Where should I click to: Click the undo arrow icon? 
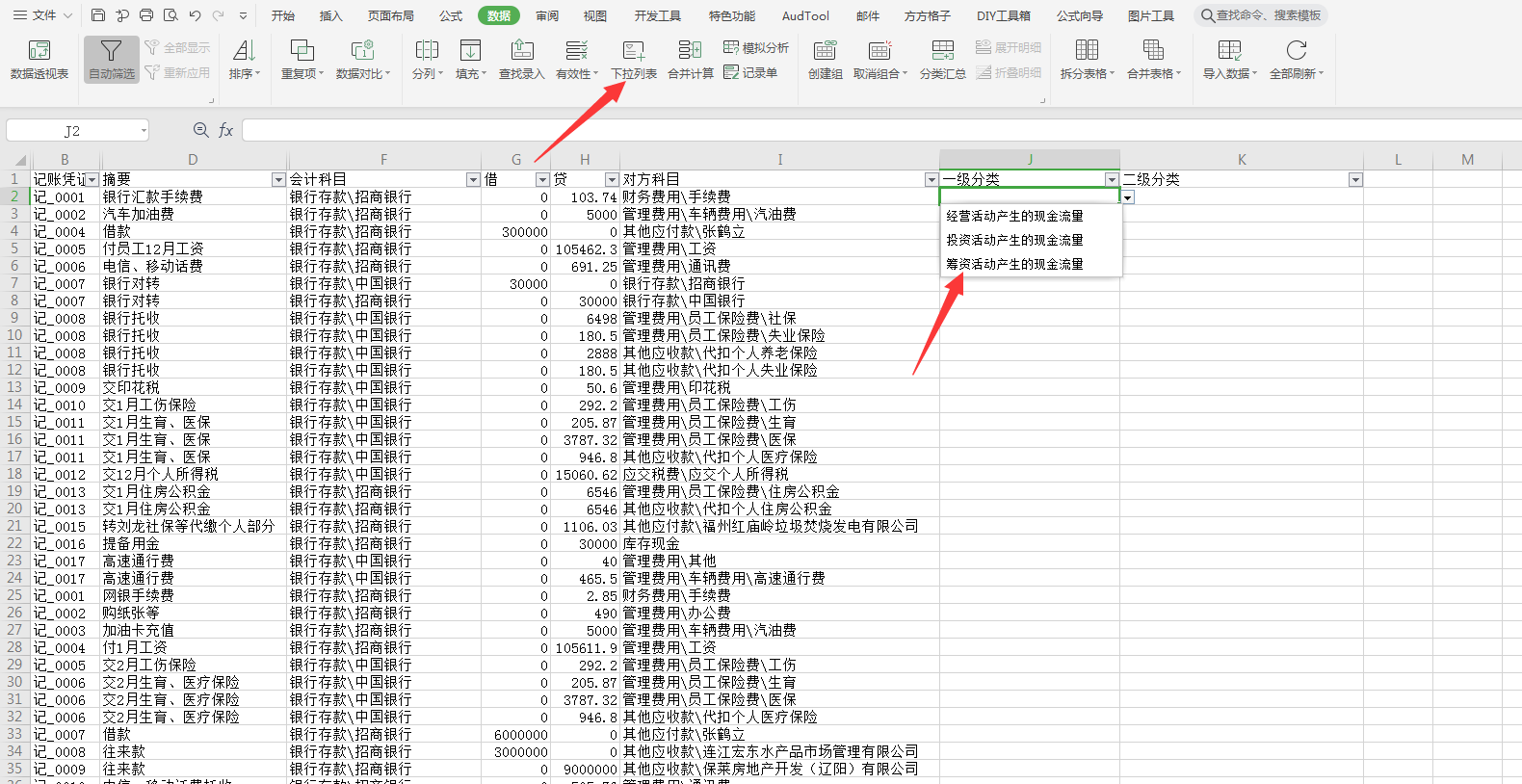pos(196,15)
